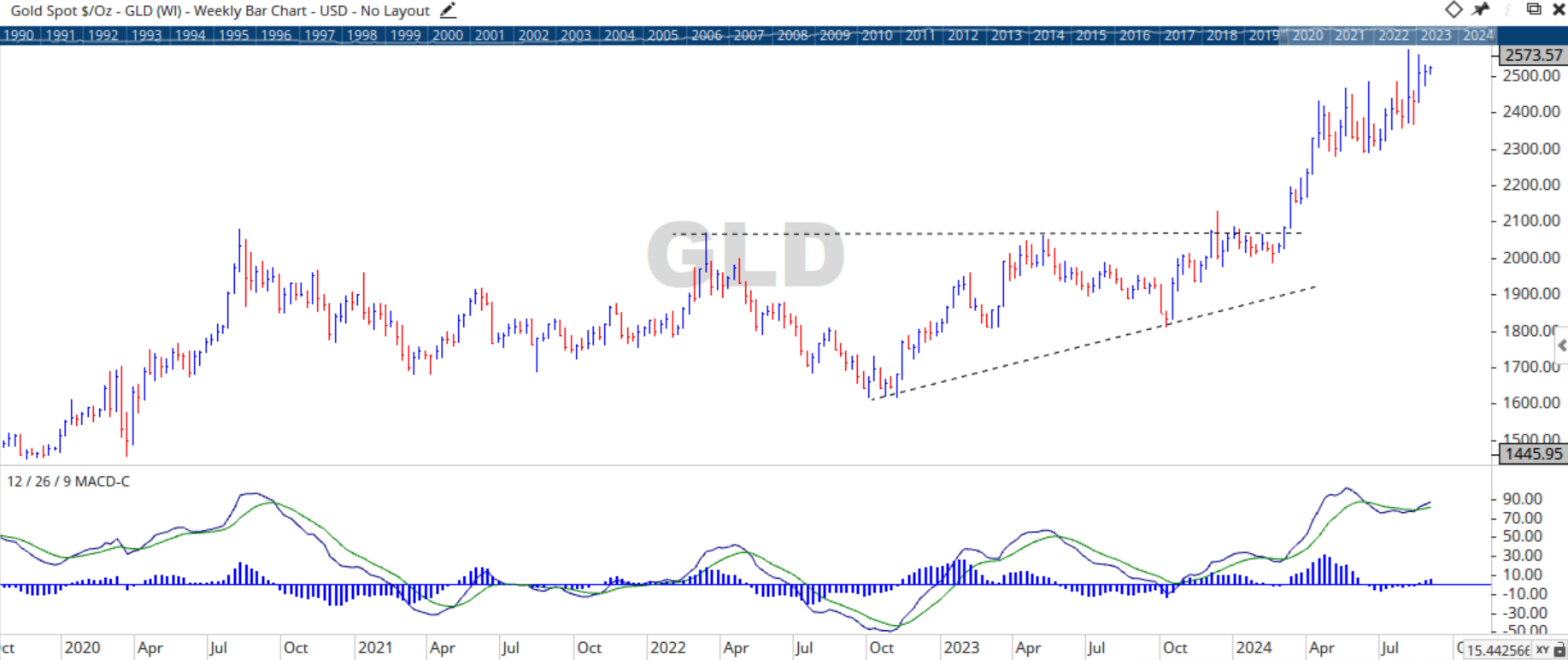
Task: Click the 2022 date axis label
Action: [667, 647]
